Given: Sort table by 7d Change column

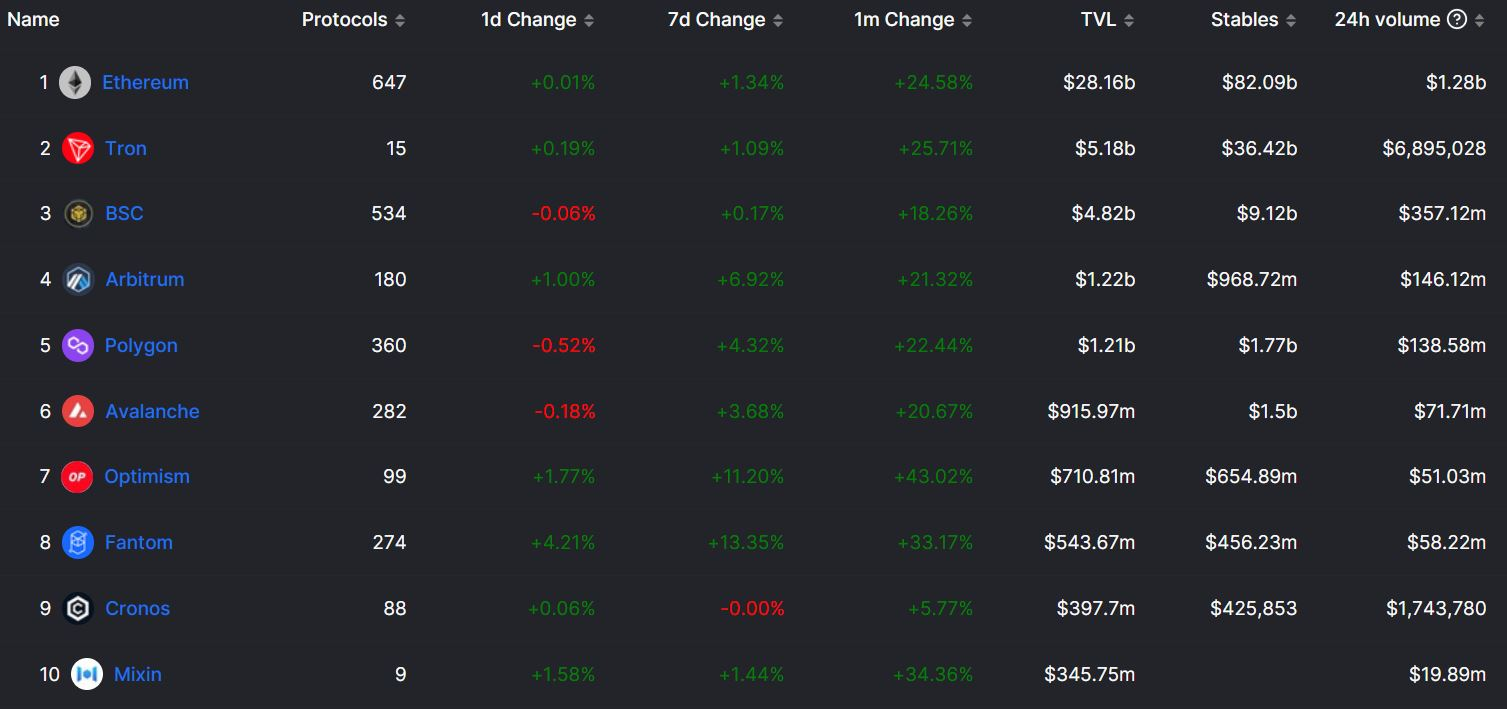Looking at the screenshot, I should [778, 21].
